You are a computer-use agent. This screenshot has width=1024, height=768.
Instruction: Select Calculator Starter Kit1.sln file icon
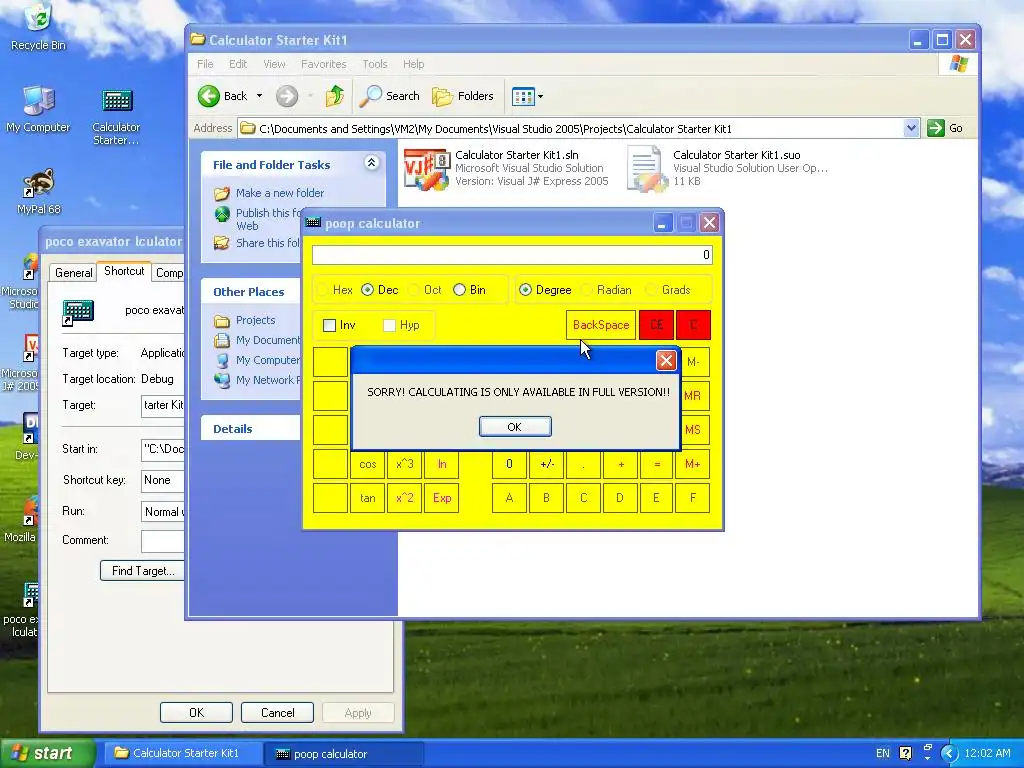(x=426, y=168)
